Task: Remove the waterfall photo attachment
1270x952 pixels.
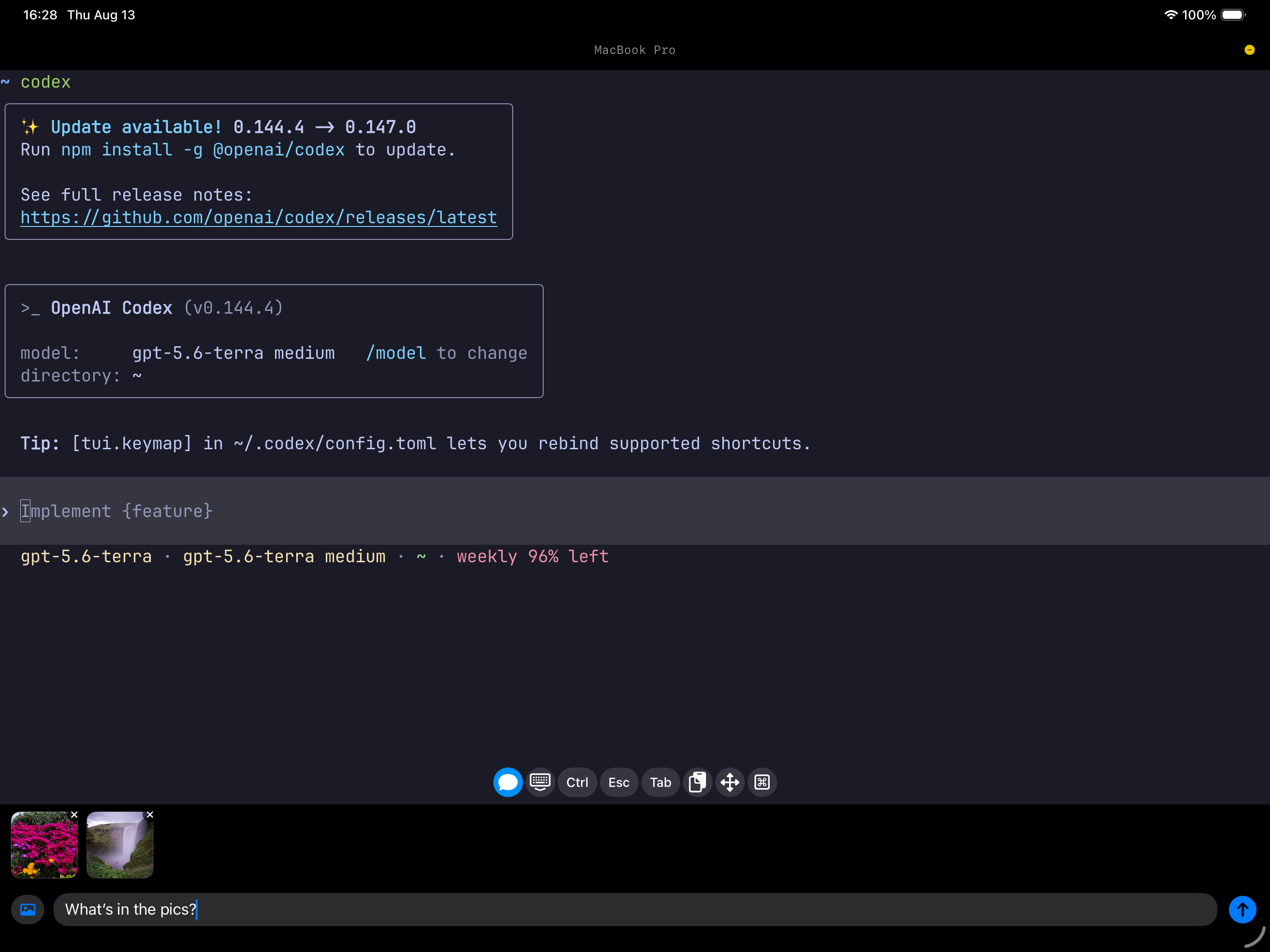Action: (150, 815)
